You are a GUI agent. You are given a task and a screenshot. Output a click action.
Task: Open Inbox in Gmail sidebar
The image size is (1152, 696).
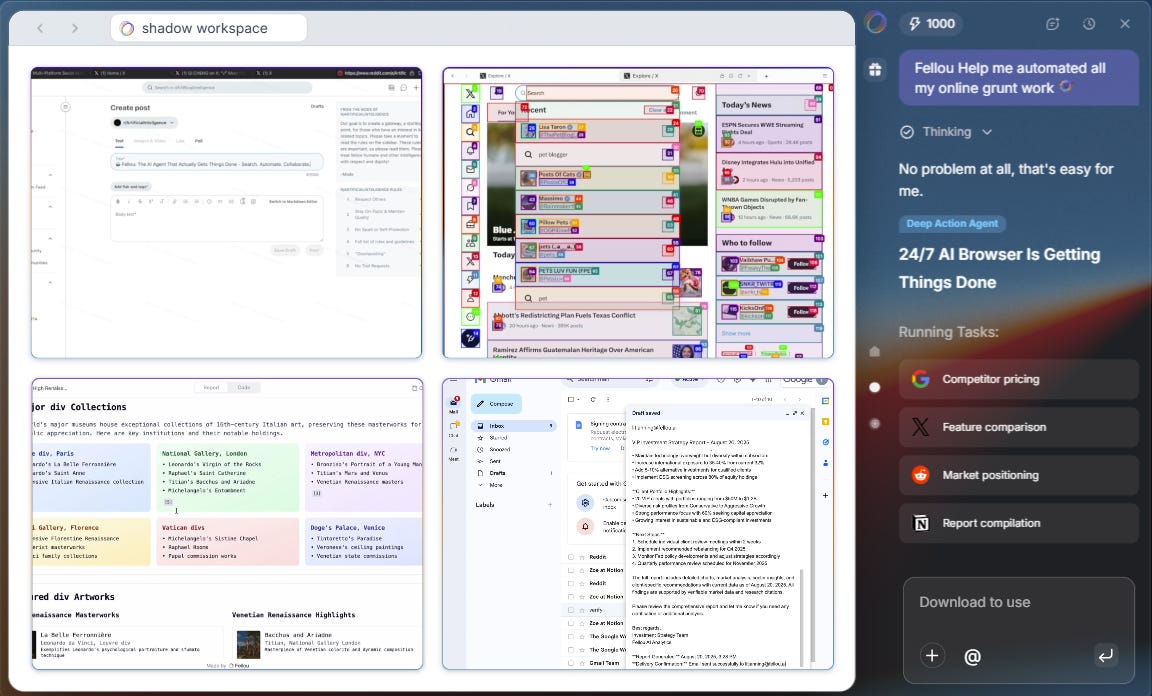(x=513, y=426)
